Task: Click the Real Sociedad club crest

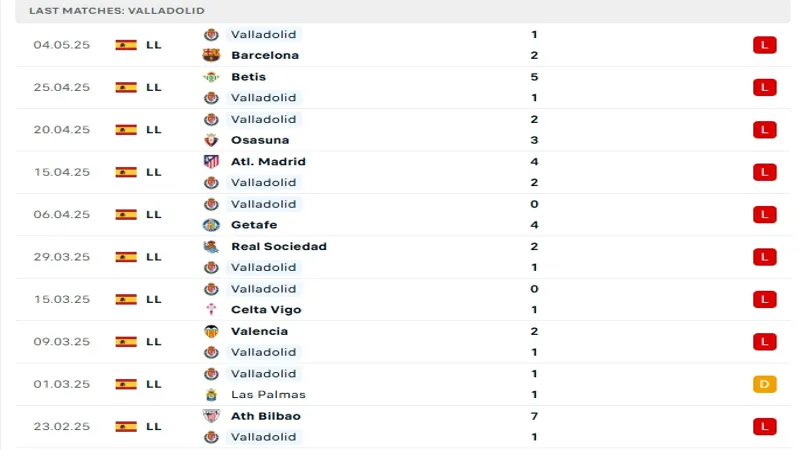Action: pos(210,247)
